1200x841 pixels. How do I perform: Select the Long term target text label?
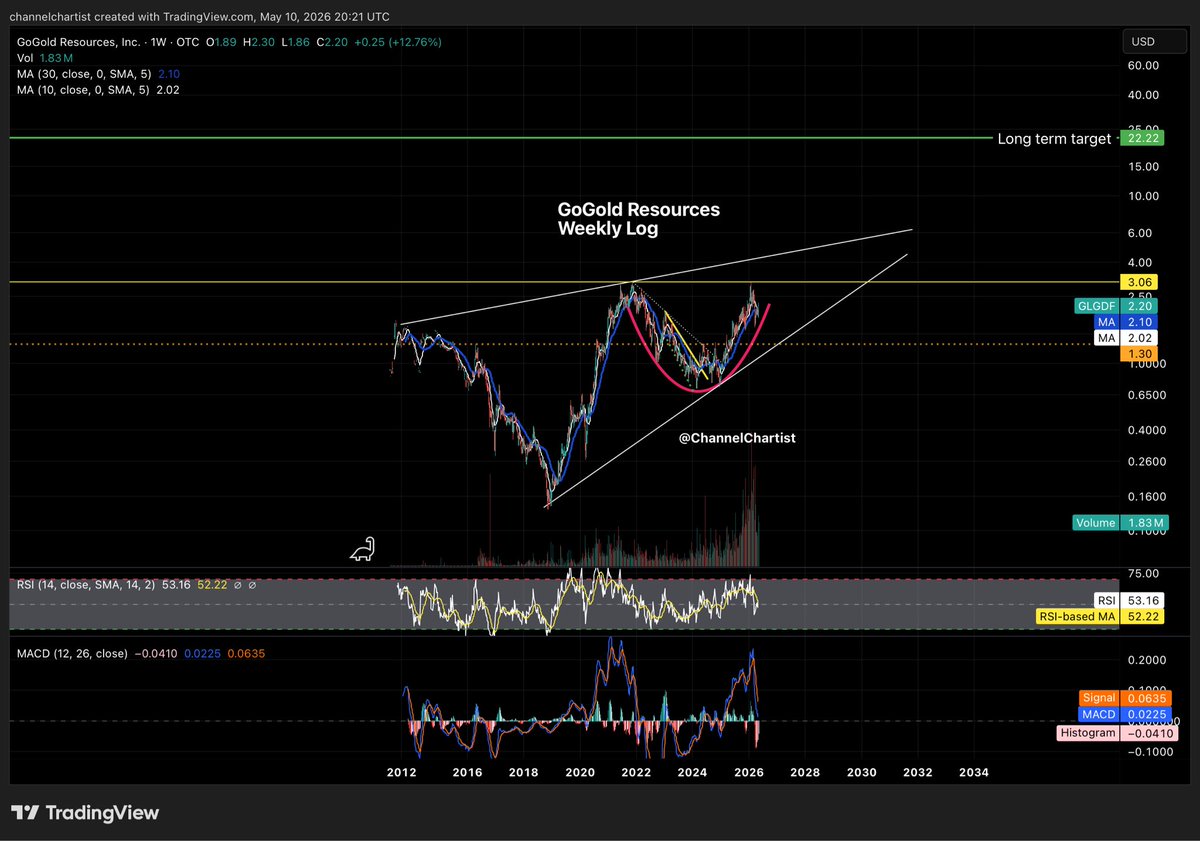click(x=1054, y=139)
